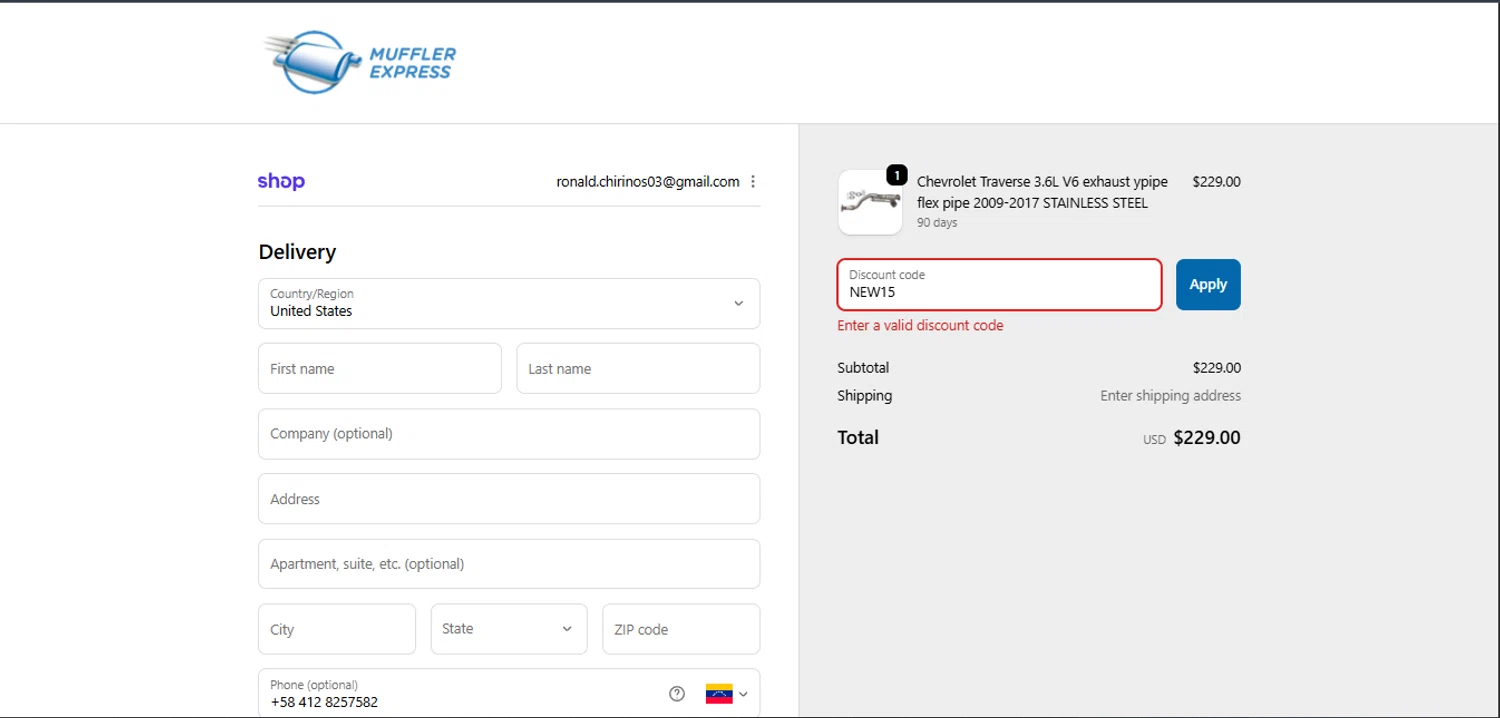Apply the discount code
The width and height of the screenshot is (1500, 718).
tap(1208, 285)
